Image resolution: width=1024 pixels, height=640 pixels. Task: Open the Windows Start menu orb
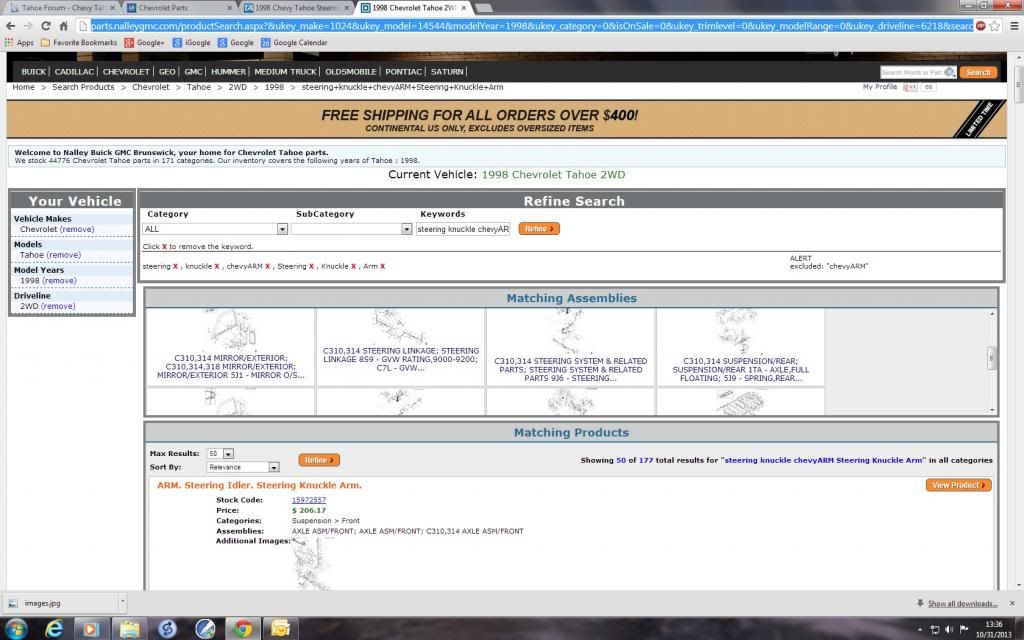tap(16, 628)
